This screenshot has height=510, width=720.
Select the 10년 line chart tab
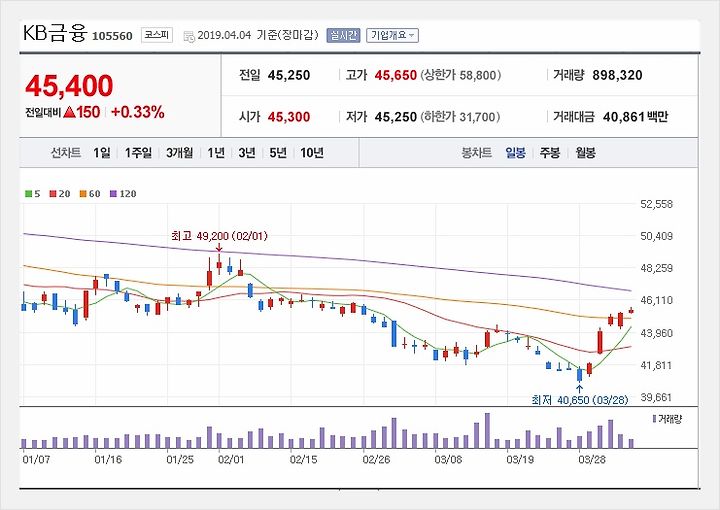(312, 153)
